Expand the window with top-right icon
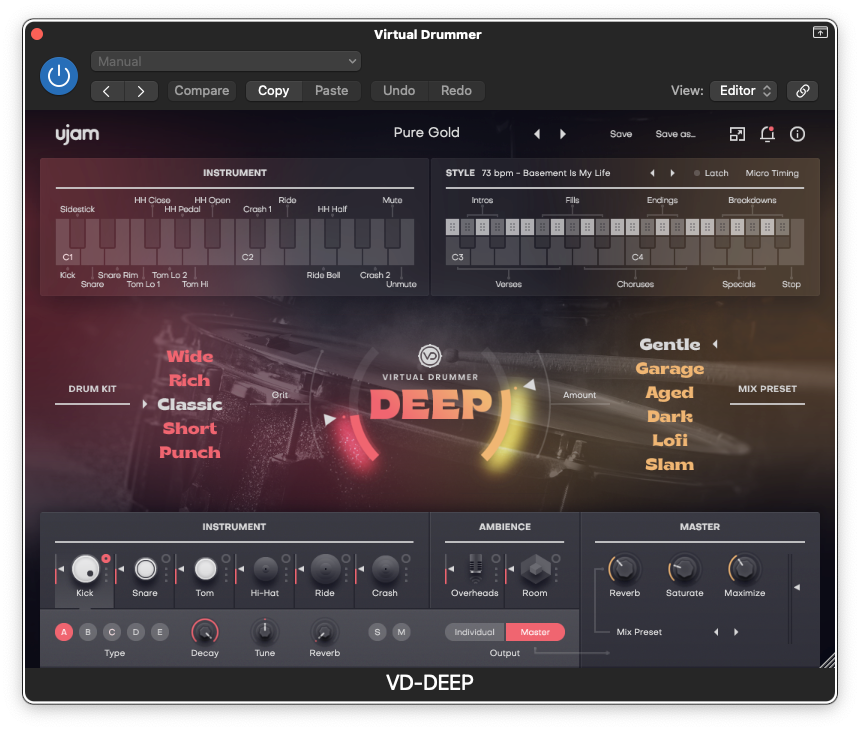The image size is (860, 731). pyautogui.click(x=820, y=32)
